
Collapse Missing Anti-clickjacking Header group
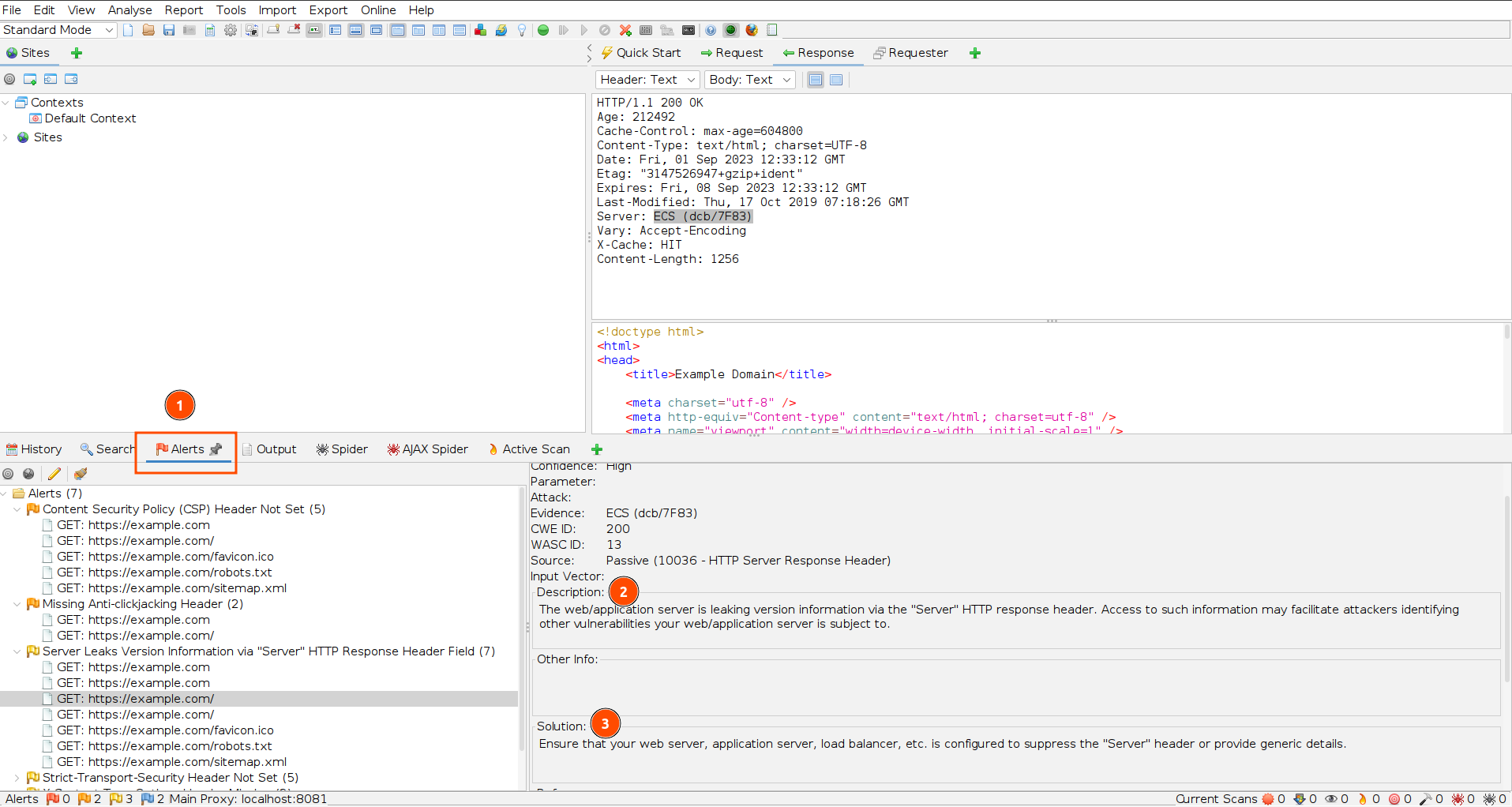17,604
